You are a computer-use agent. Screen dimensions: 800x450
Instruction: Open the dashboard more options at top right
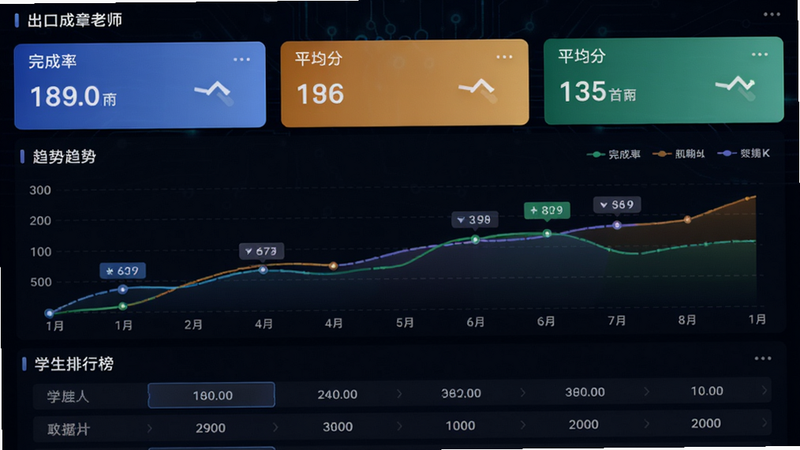tap(771, 14)
